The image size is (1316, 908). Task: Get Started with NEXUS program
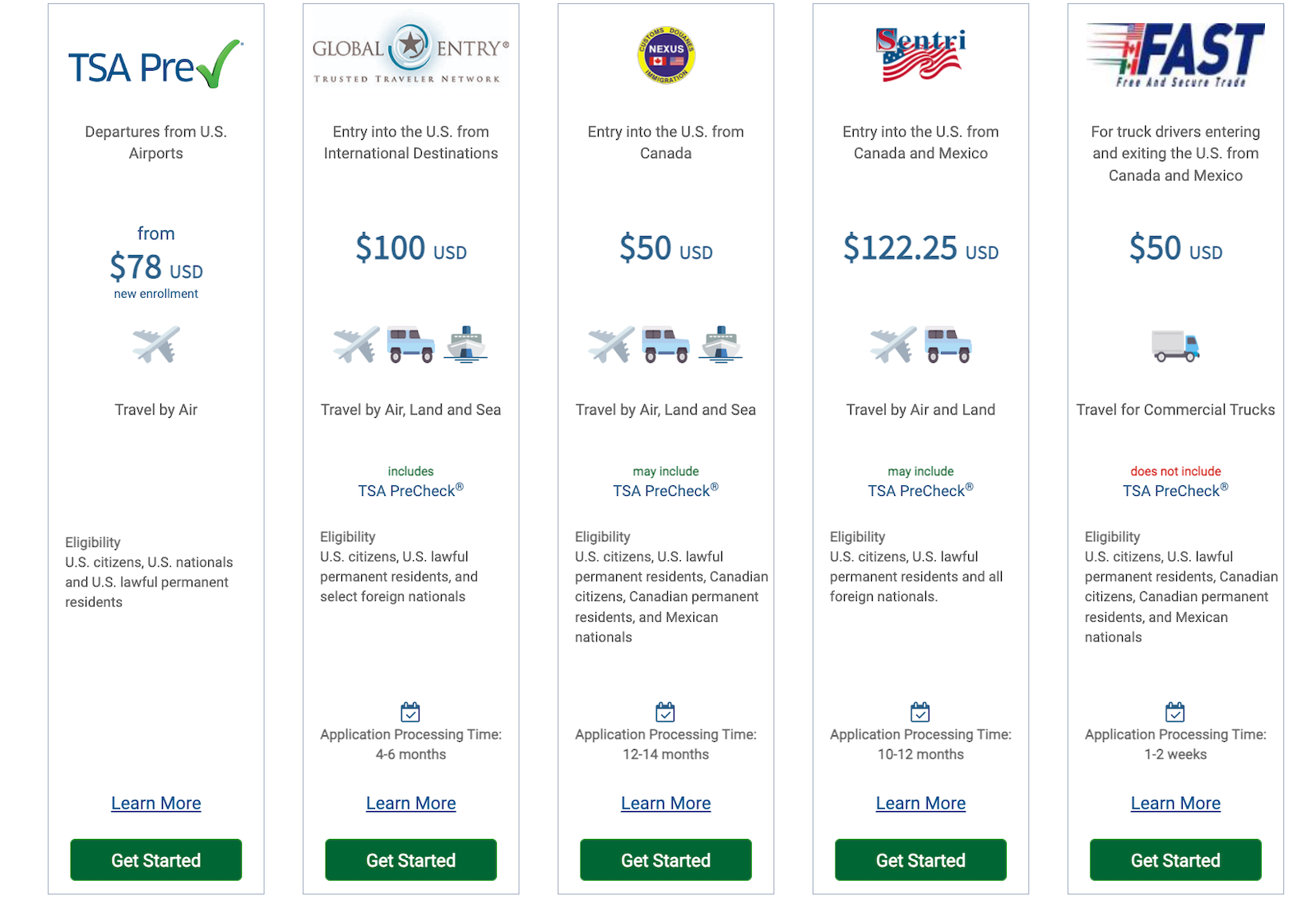coord(666,860)
